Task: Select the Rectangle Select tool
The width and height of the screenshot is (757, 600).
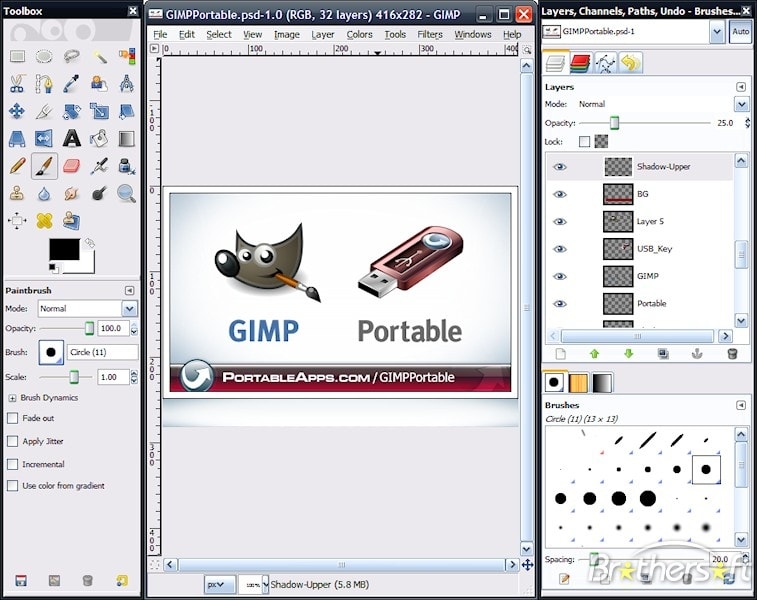Action: [17, 57]
